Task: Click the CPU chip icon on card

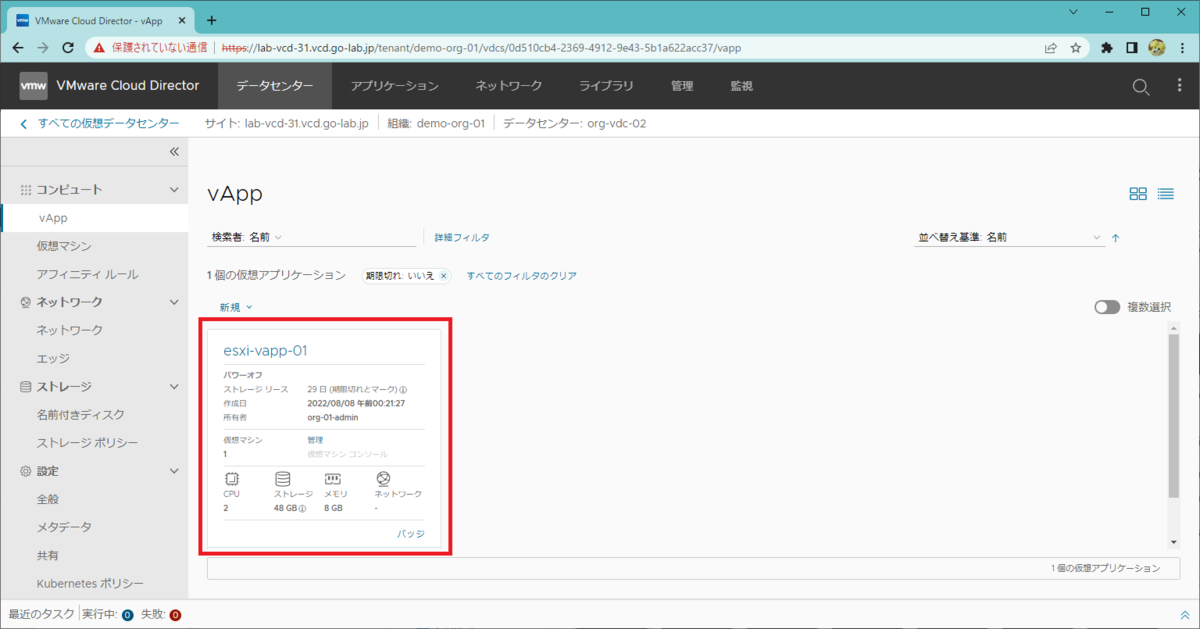Action: [x=232, y=479]
